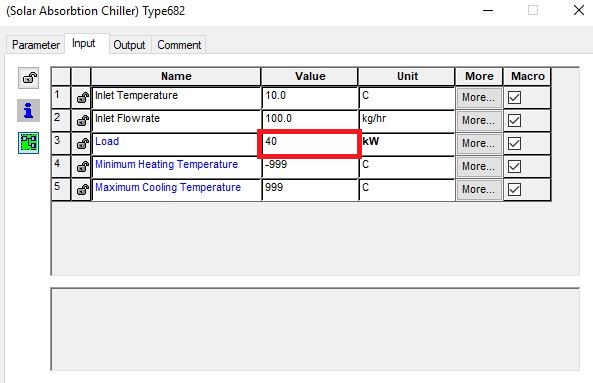
Task: Toggle the lock icon for Inlet Temperature
Action: click(82, 98)
